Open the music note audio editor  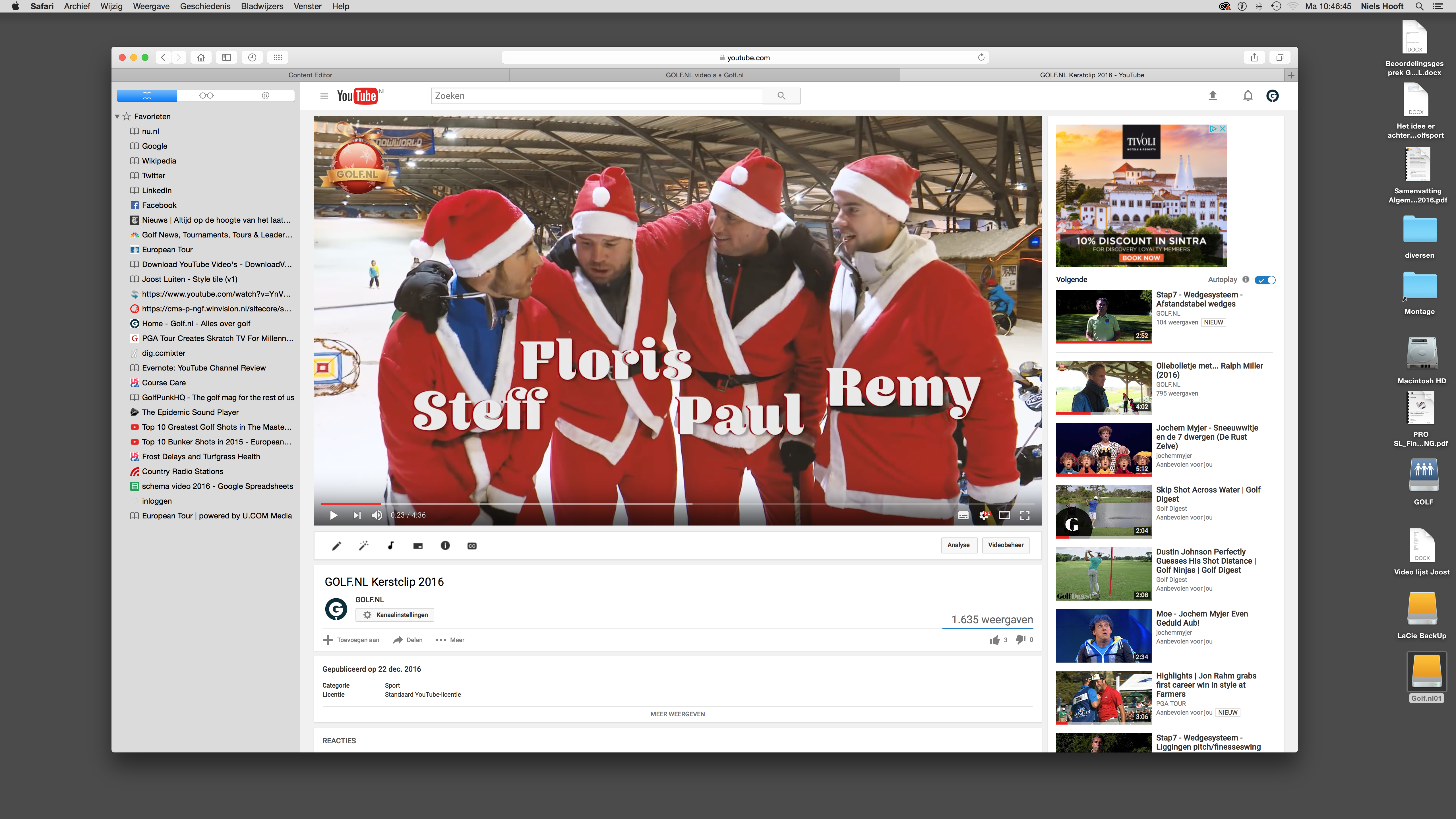pyautogui.click(x=390, y=545)
